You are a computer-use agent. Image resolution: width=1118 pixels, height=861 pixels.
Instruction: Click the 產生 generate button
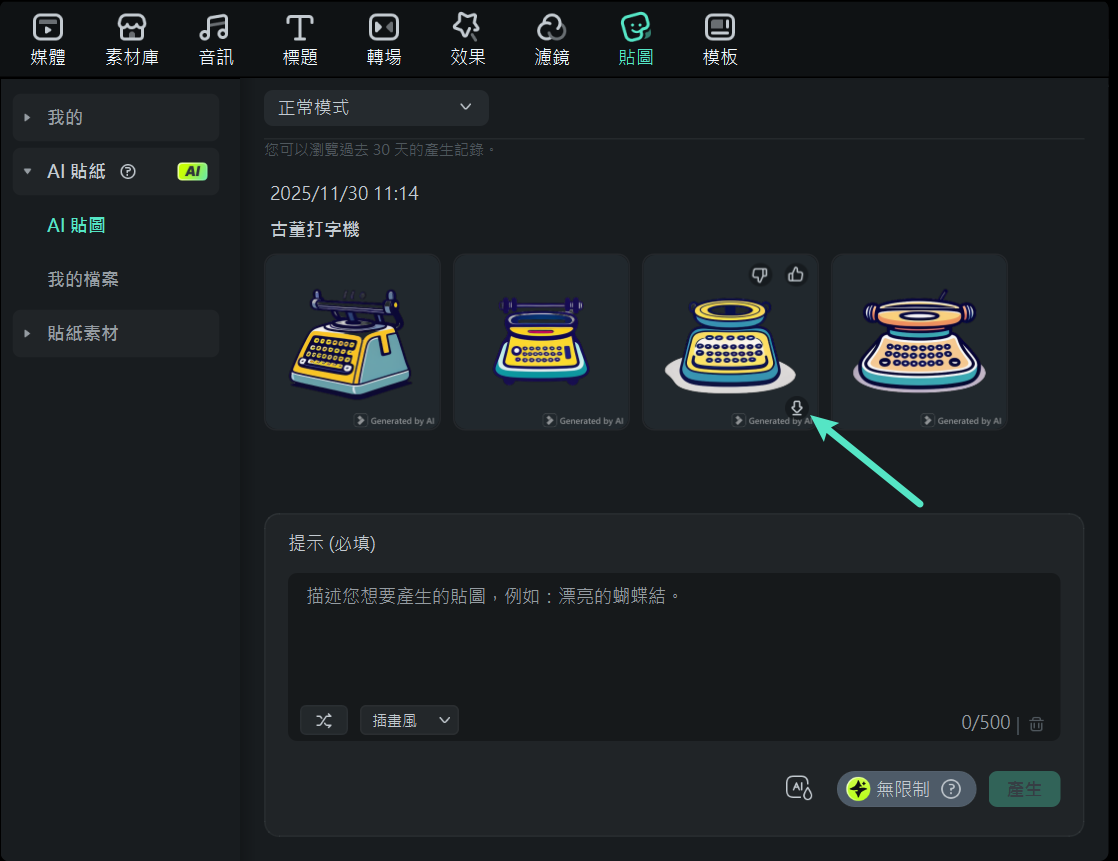click(1024, 789)
